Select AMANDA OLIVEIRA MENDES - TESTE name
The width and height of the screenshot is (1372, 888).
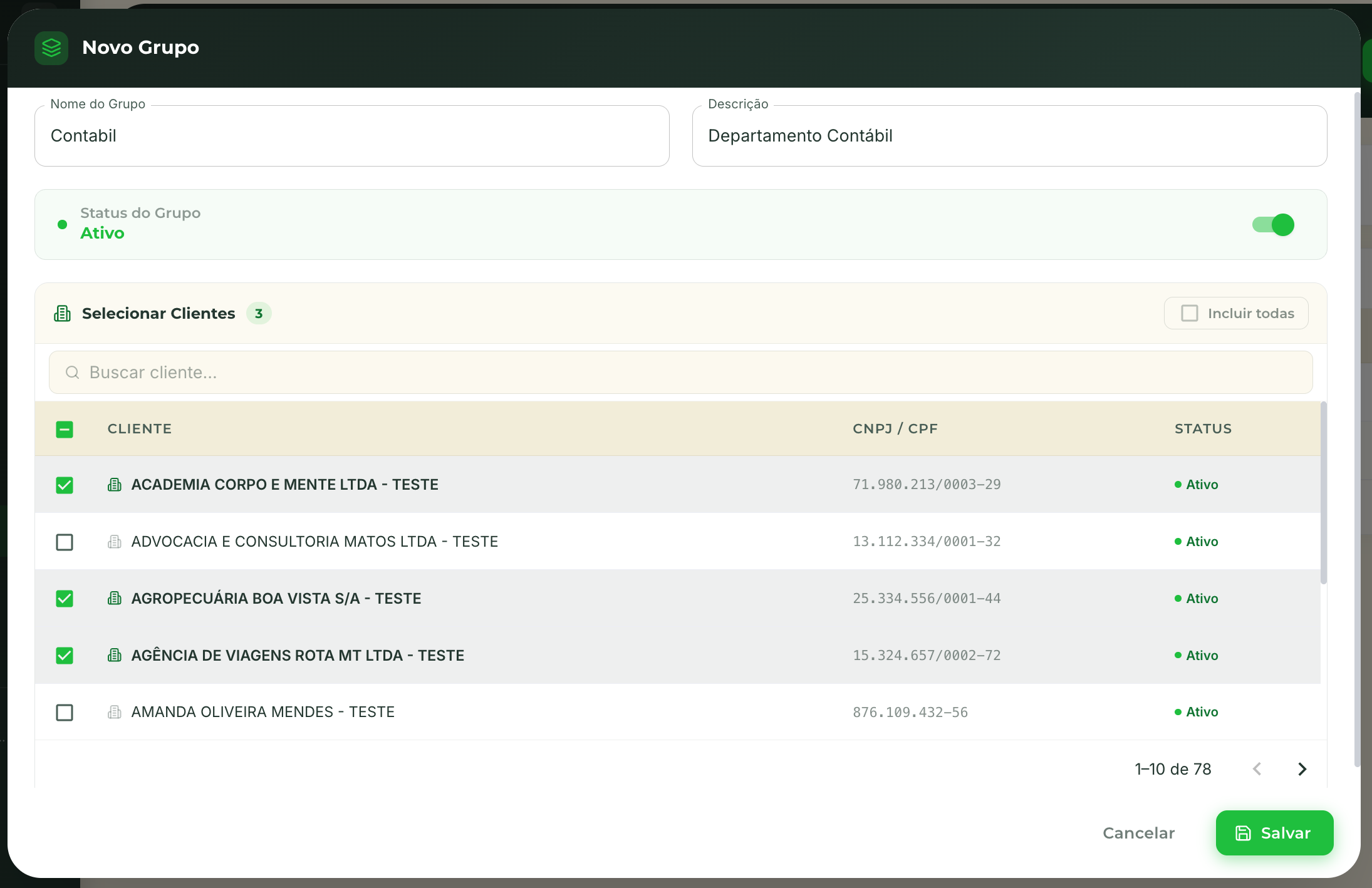tap(263, 712)
